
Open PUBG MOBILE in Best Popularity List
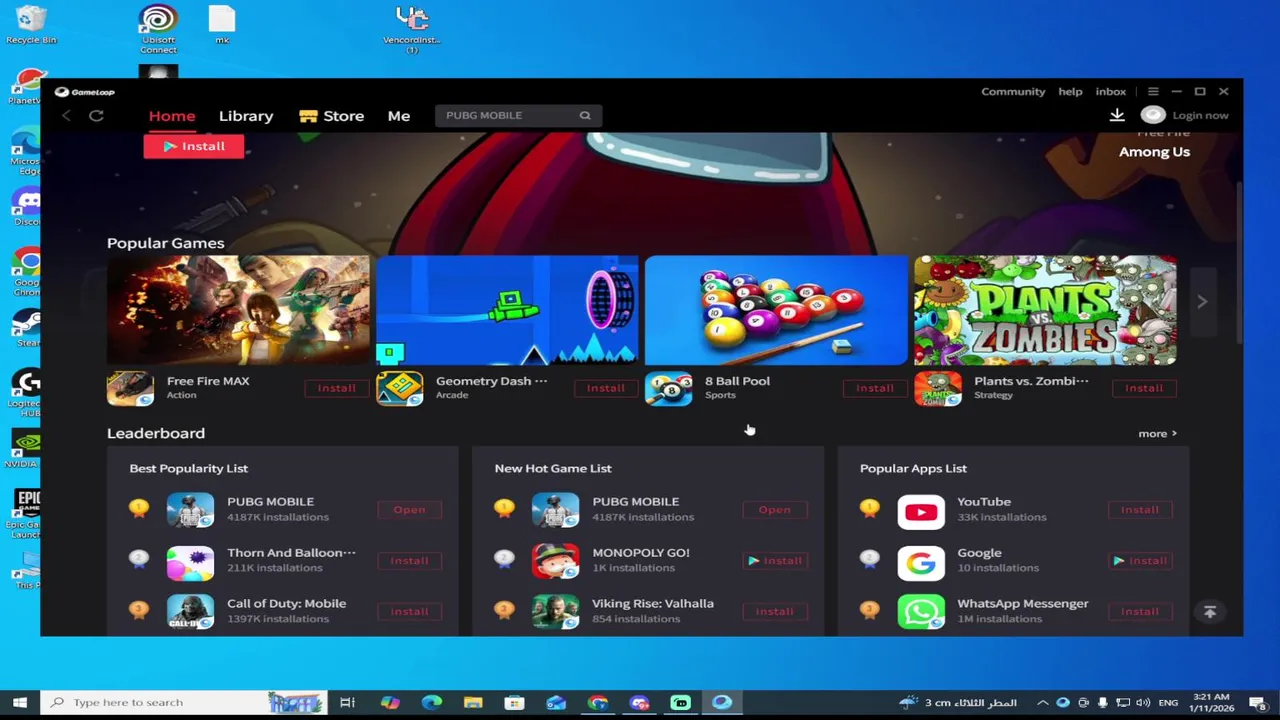click(x=409, y=510)
